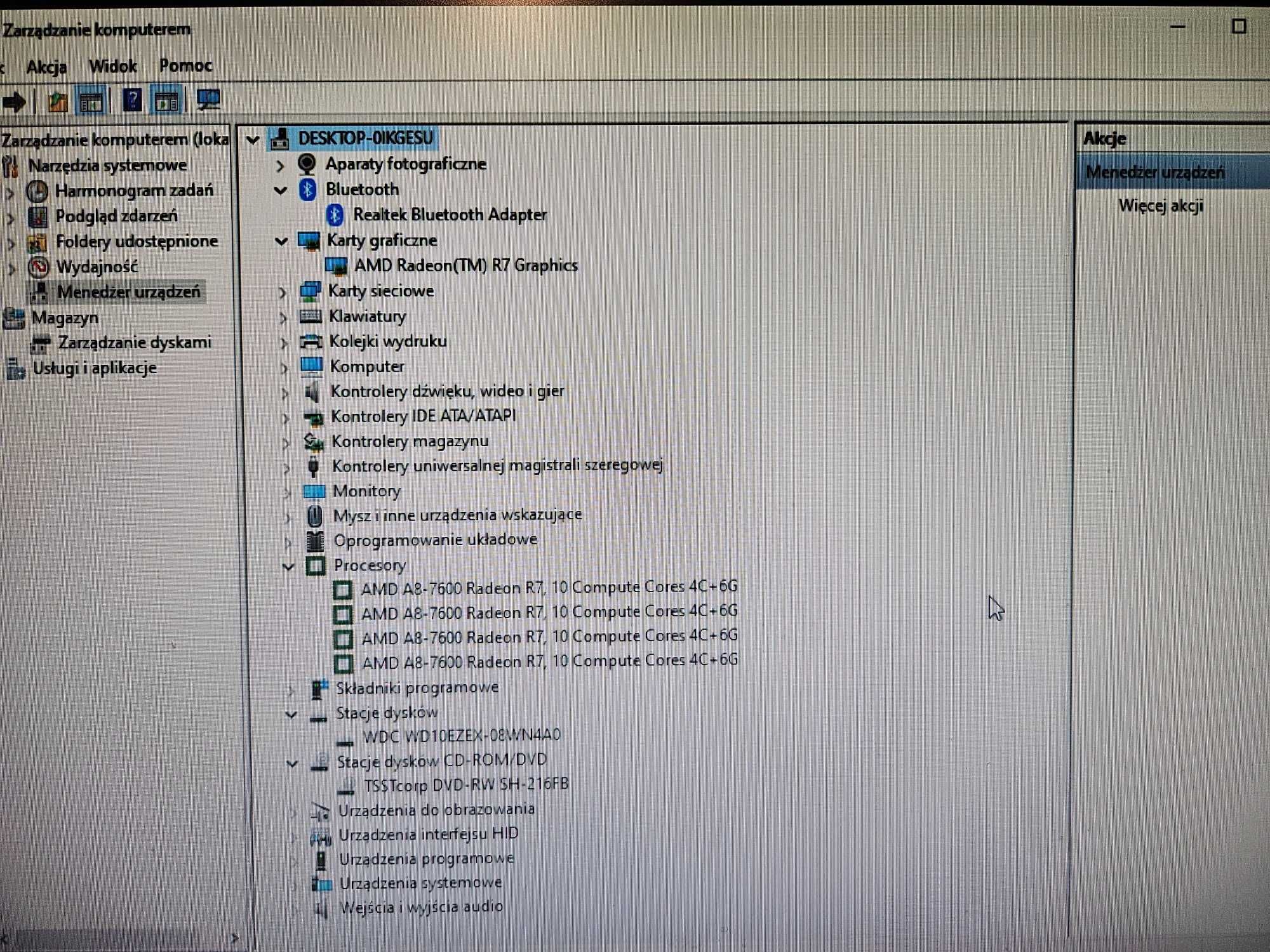
Task: Select Magazyn in left tree
Action: [x=65, y=317]
